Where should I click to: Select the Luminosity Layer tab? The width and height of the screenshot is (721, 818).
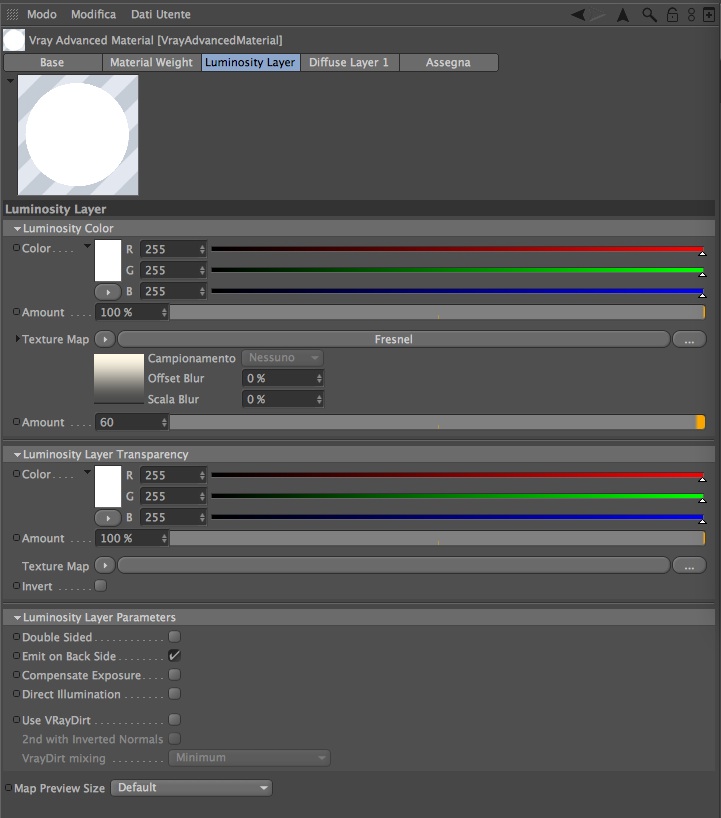coord(250,63)
